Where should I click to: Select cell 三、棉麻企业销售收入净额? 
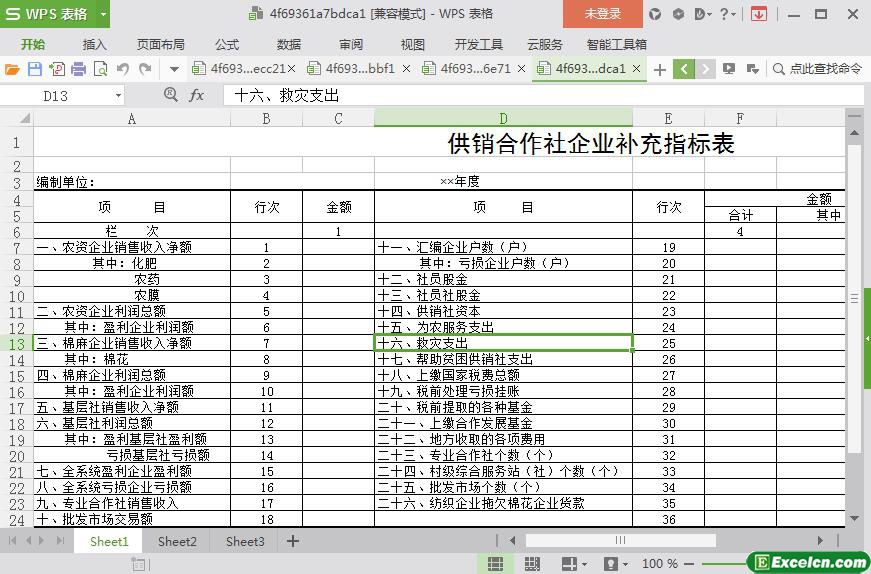[x=132, y=343]
